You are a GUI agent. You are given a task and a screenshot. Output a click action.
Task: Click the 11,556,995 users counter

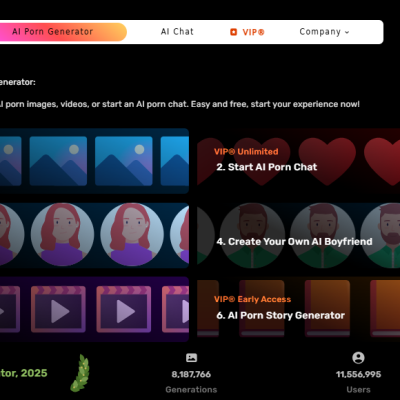point(358,374)
